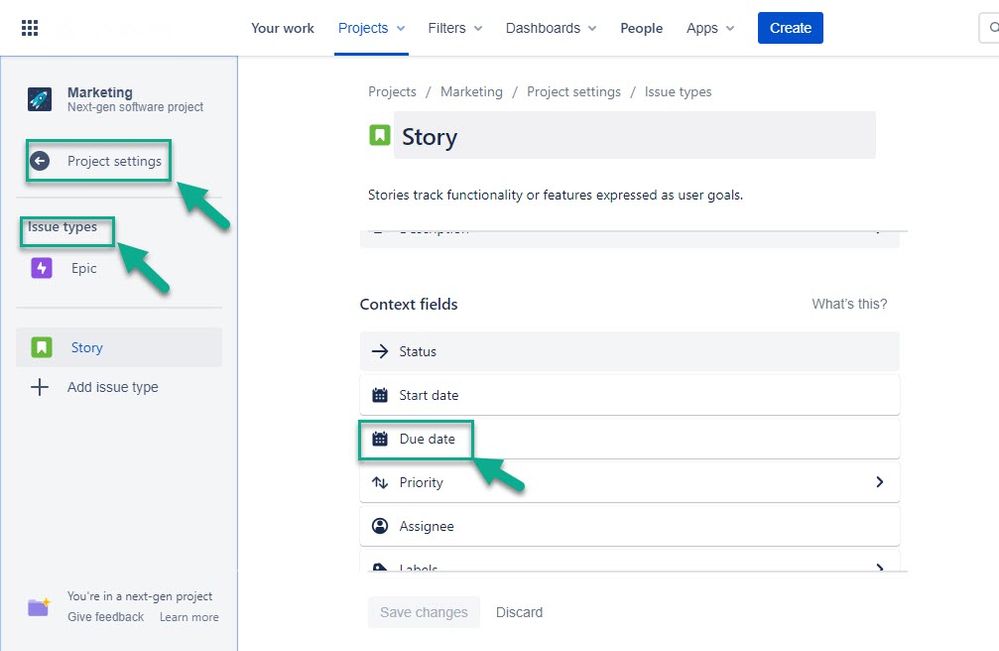Image resolution: width=999 pixels, height=651 pixels.
Task: Click Project settings in the breadcrumb
Action: (x=573, y=92)
